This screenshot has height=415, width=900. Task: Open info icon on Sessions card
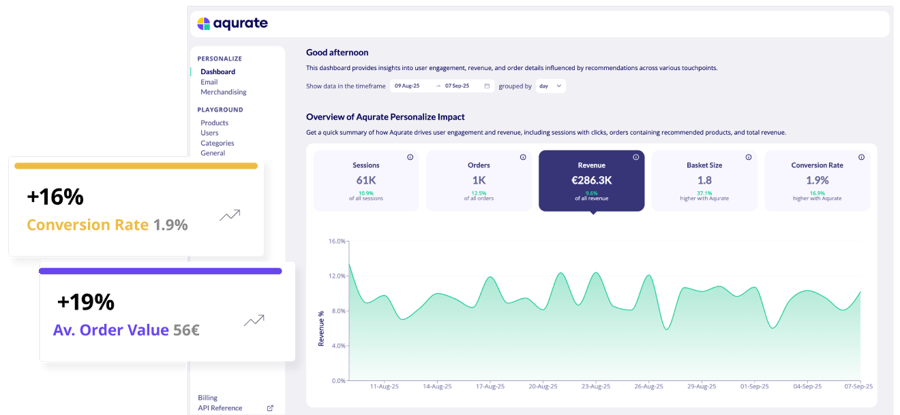pos(410,157)
